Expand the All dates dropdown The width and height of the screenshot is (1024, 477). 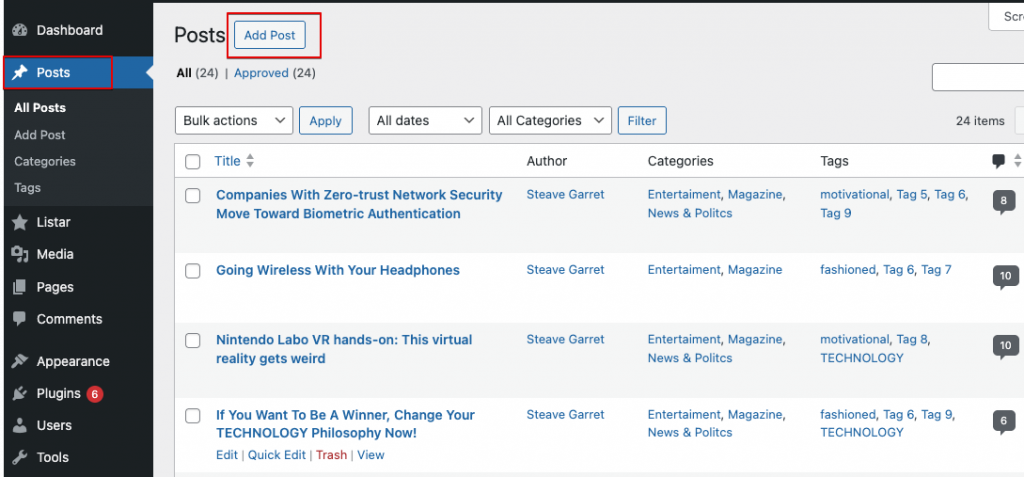[425, 121]
